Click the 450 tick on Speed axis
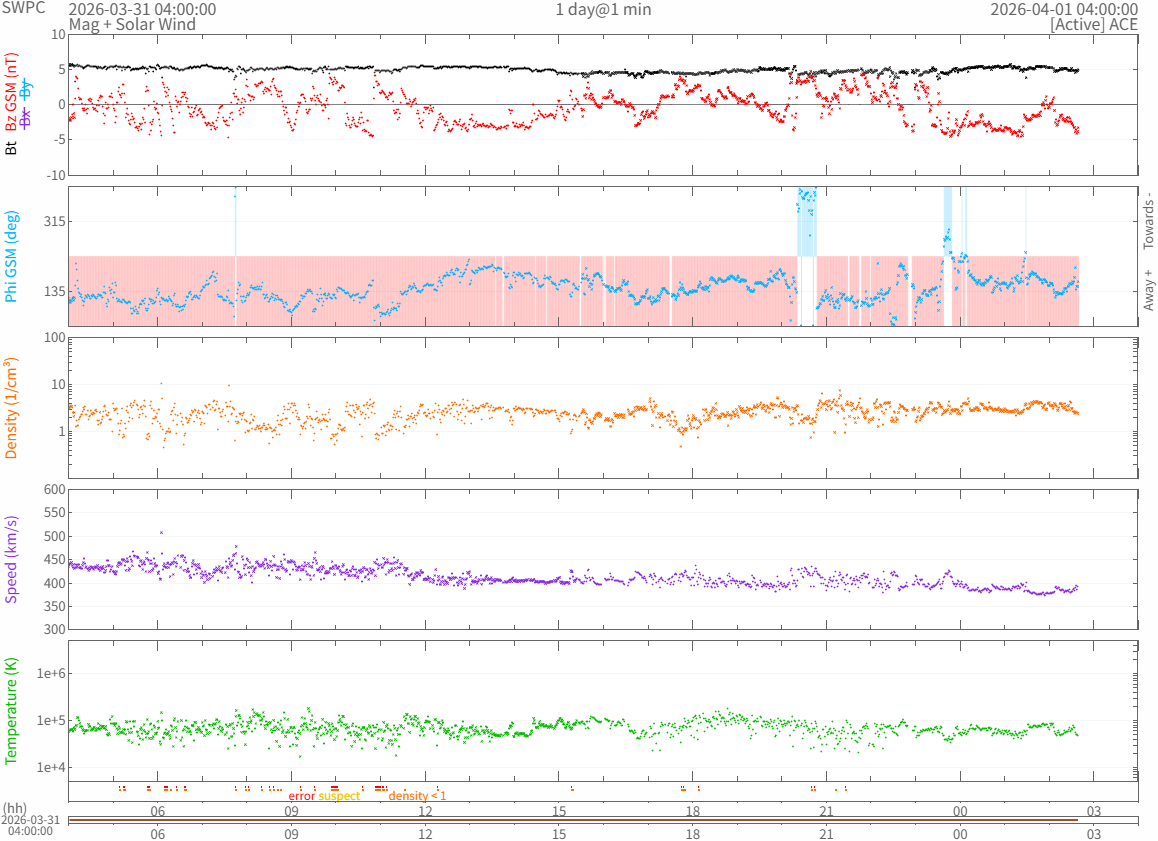Viewport: 1158px width, 841px height. point(55,560)
